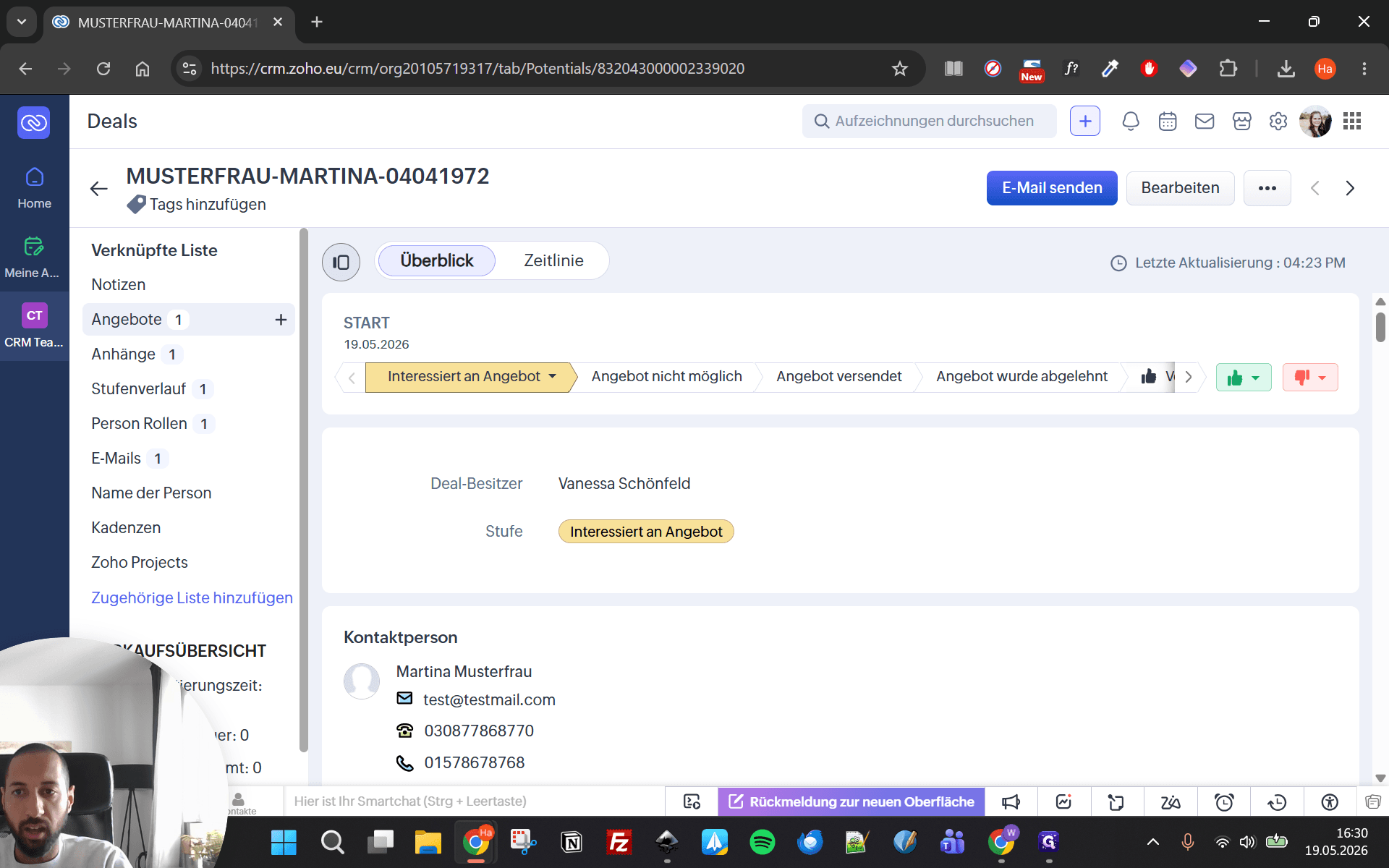Switch to the Zeitlinie tab
This screenshot has width=1389, height=868.
(x=553, y=260)
